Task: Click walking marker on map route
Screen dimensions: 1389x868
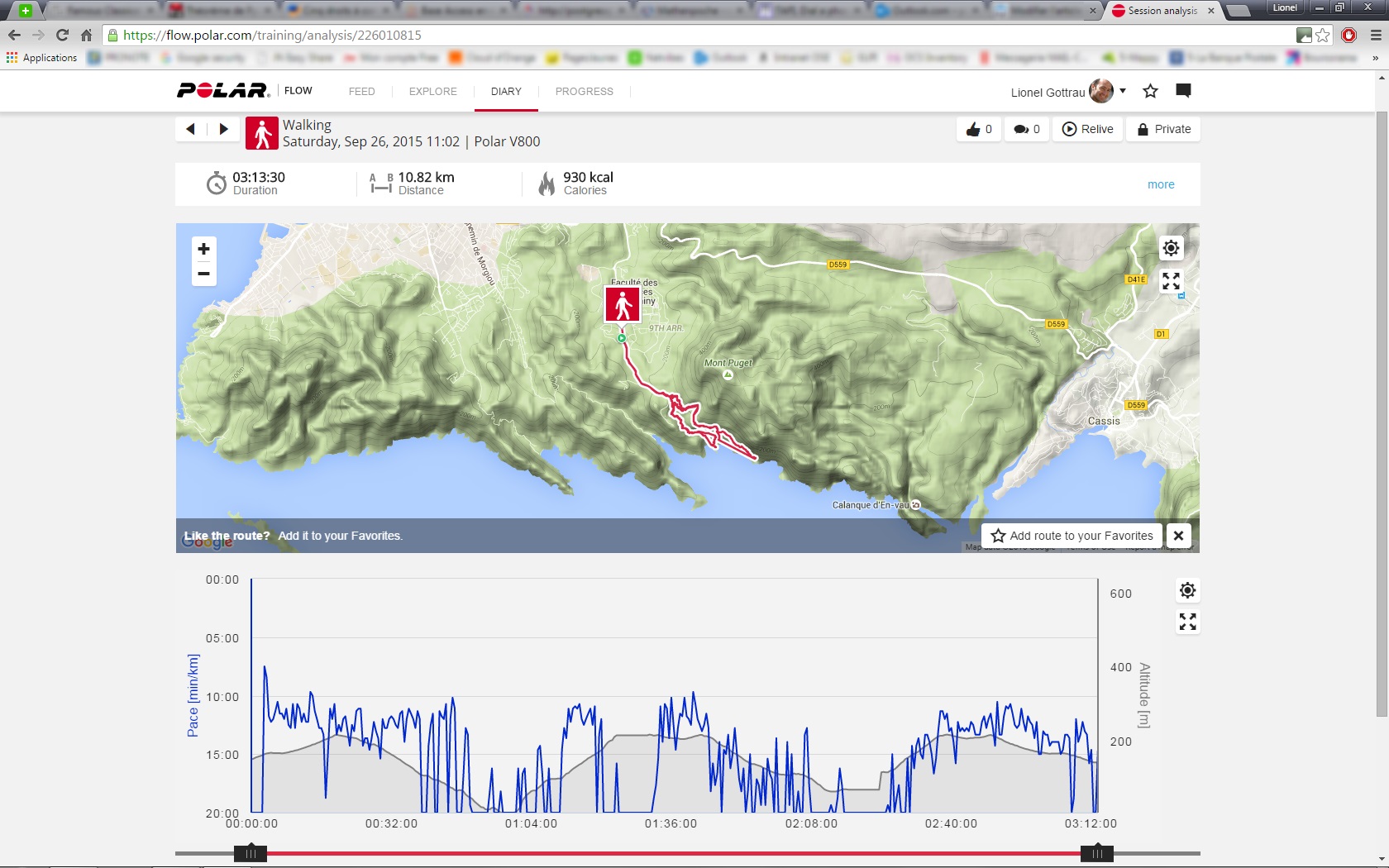Action: tap(623, 304)
